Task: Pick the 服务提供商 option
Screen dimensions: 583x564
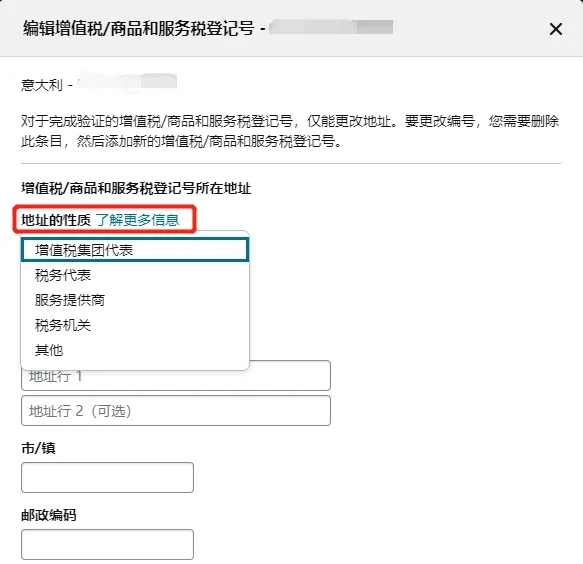Action: click(135, 300)
